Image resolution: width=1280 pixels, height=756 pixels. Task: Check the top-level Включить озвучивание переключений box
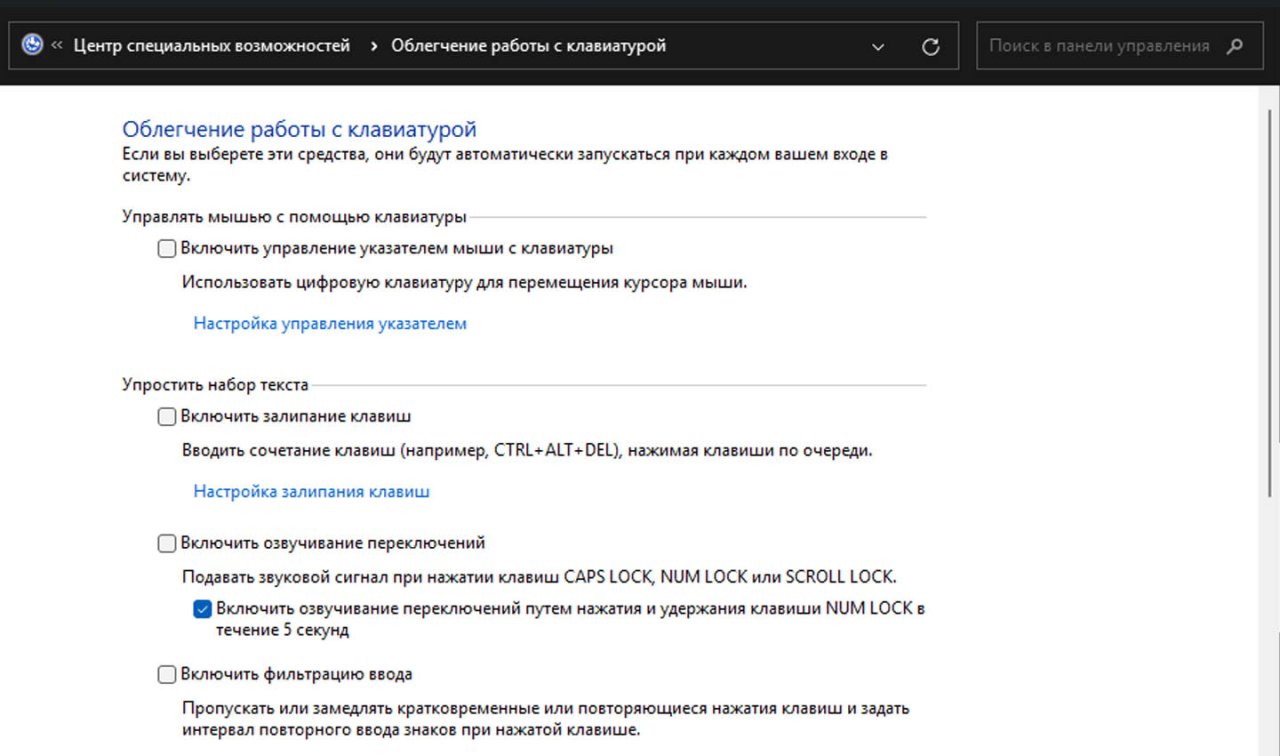167,543
